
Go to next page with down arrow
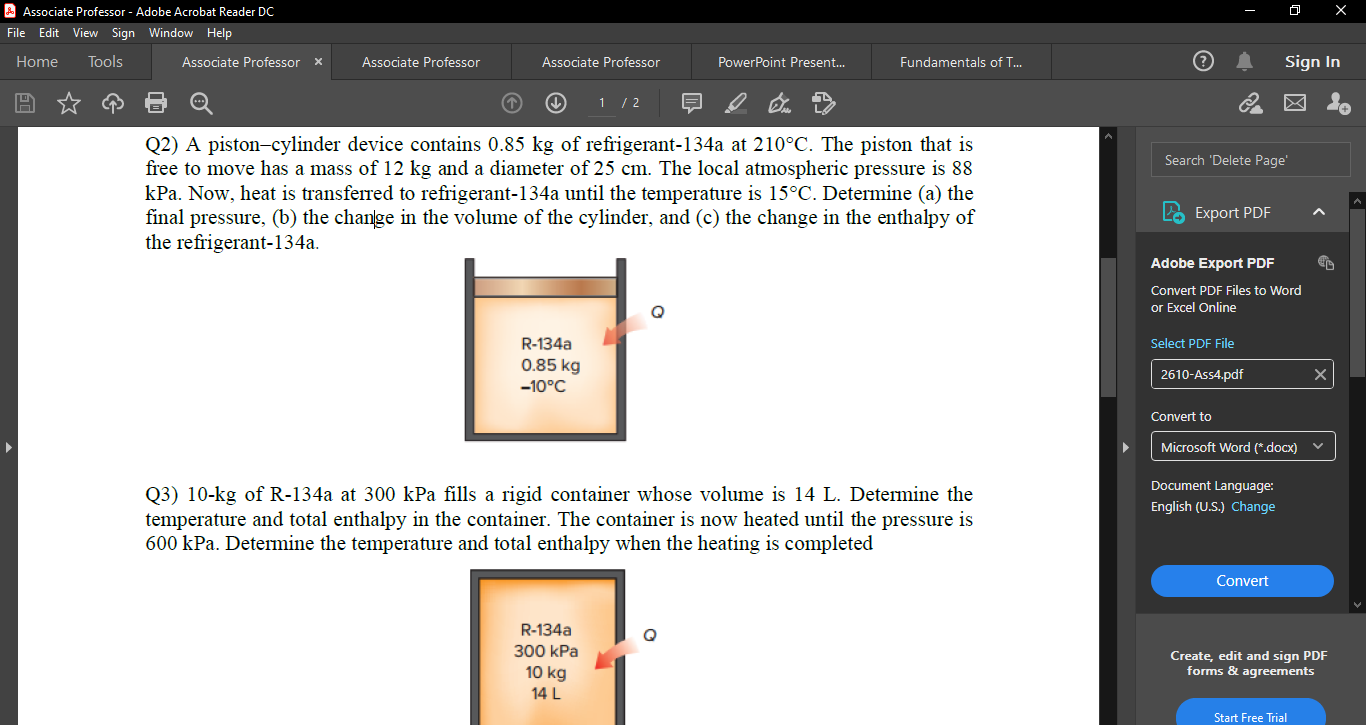[556, 103]
